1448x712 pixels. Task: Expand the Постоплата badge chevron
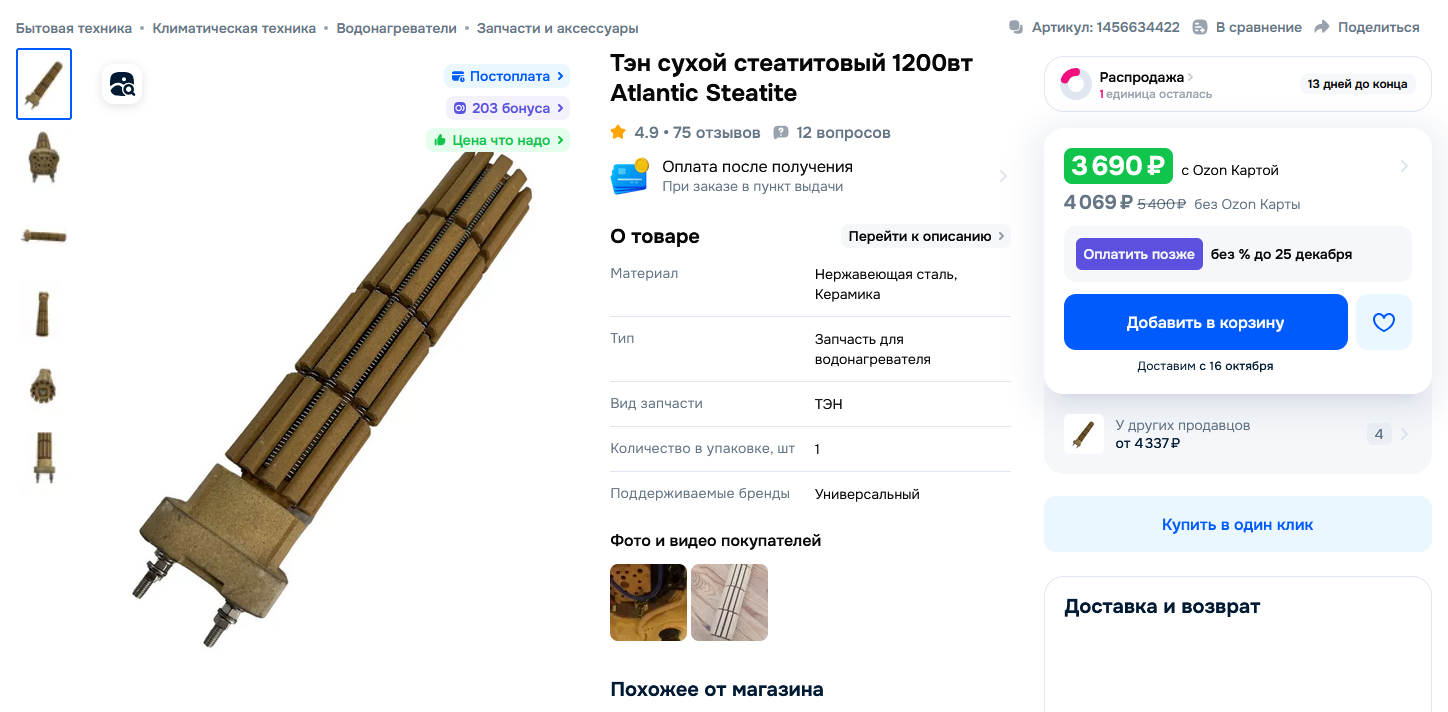click(561, 76)
